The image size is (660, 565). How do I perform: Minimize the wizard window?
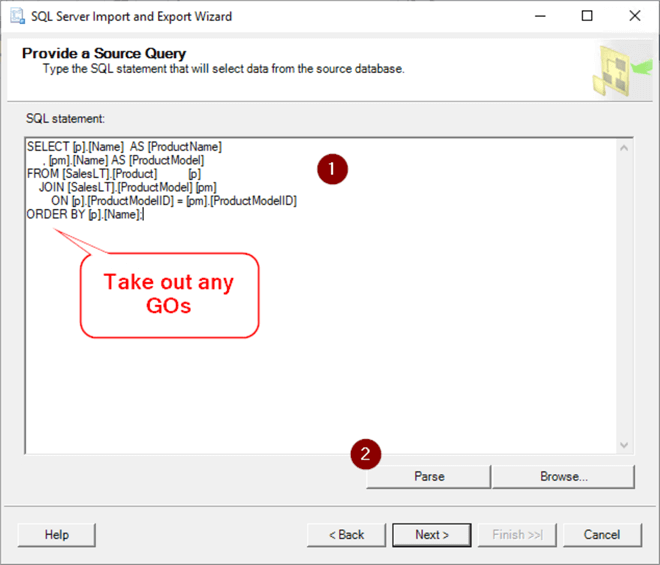[x=540, y=16]
